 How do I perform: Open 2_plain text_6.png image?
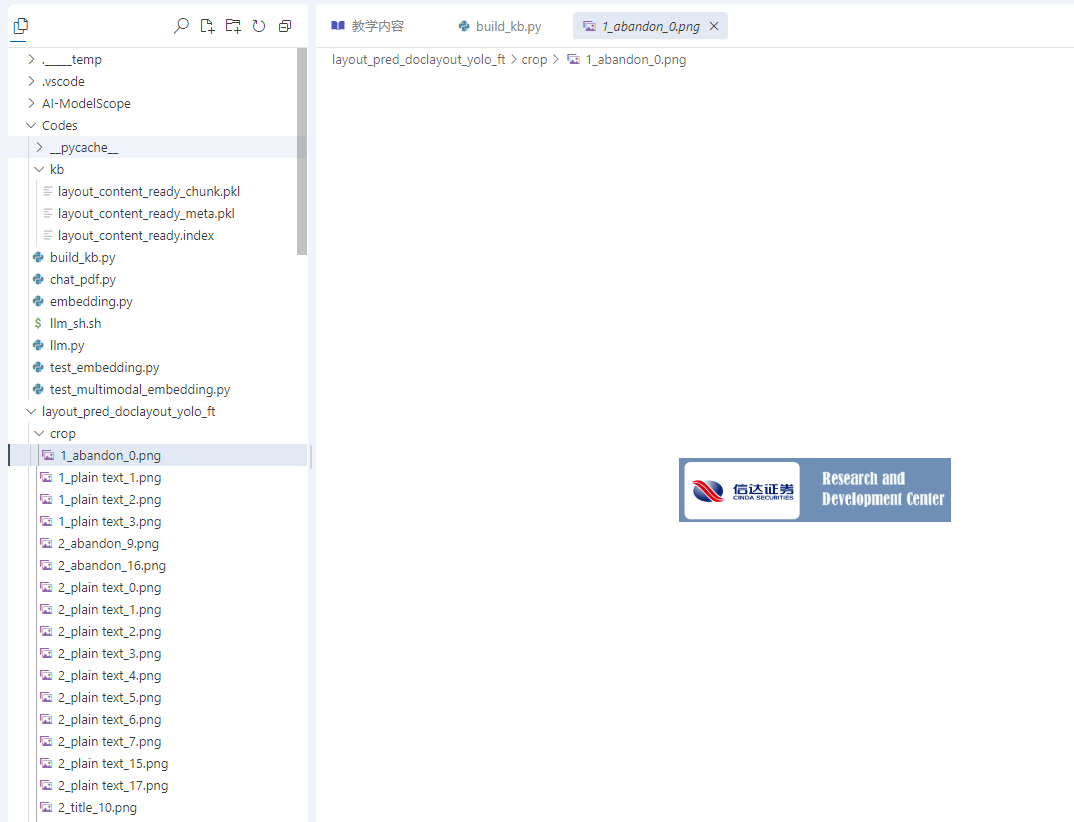pyautogui.click(x=158, y=720)
